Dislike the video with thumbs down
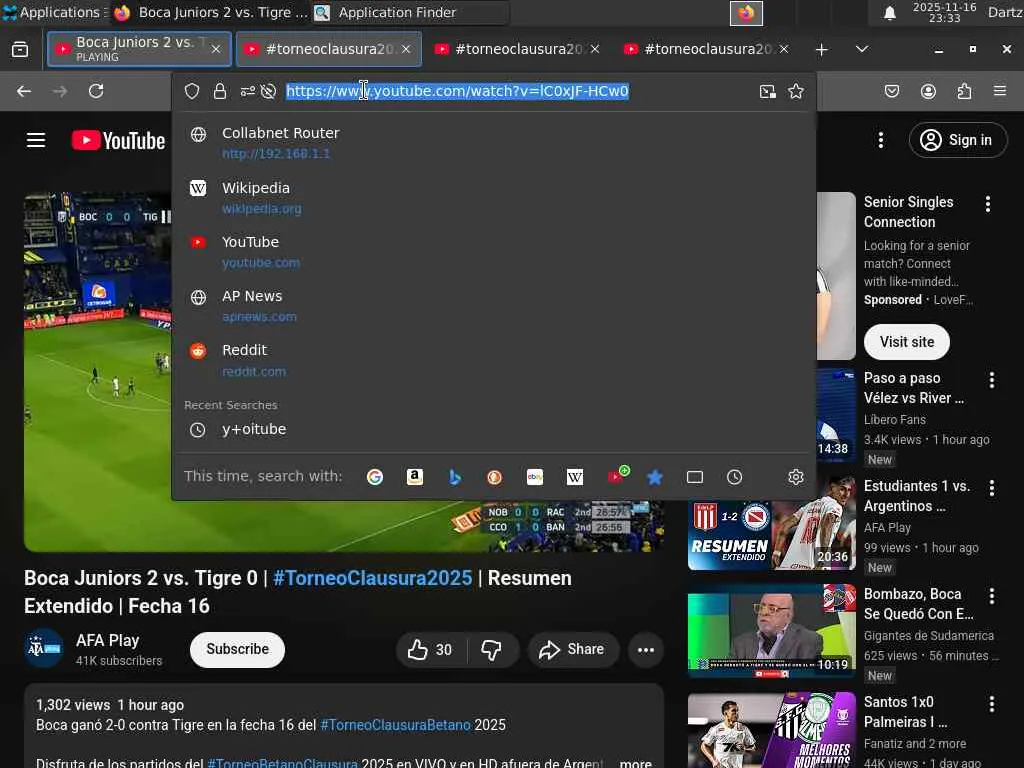Viewport: 1024px width, 768px height. click(x=491, y=650)
